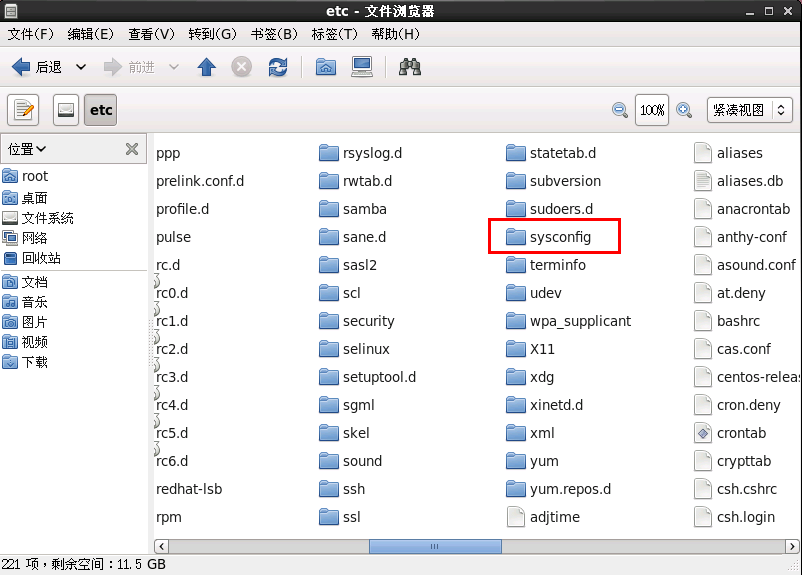Toggle the location text entry pencil button
802x575 pixels.
pyautogui.click(x=23, y=110)
